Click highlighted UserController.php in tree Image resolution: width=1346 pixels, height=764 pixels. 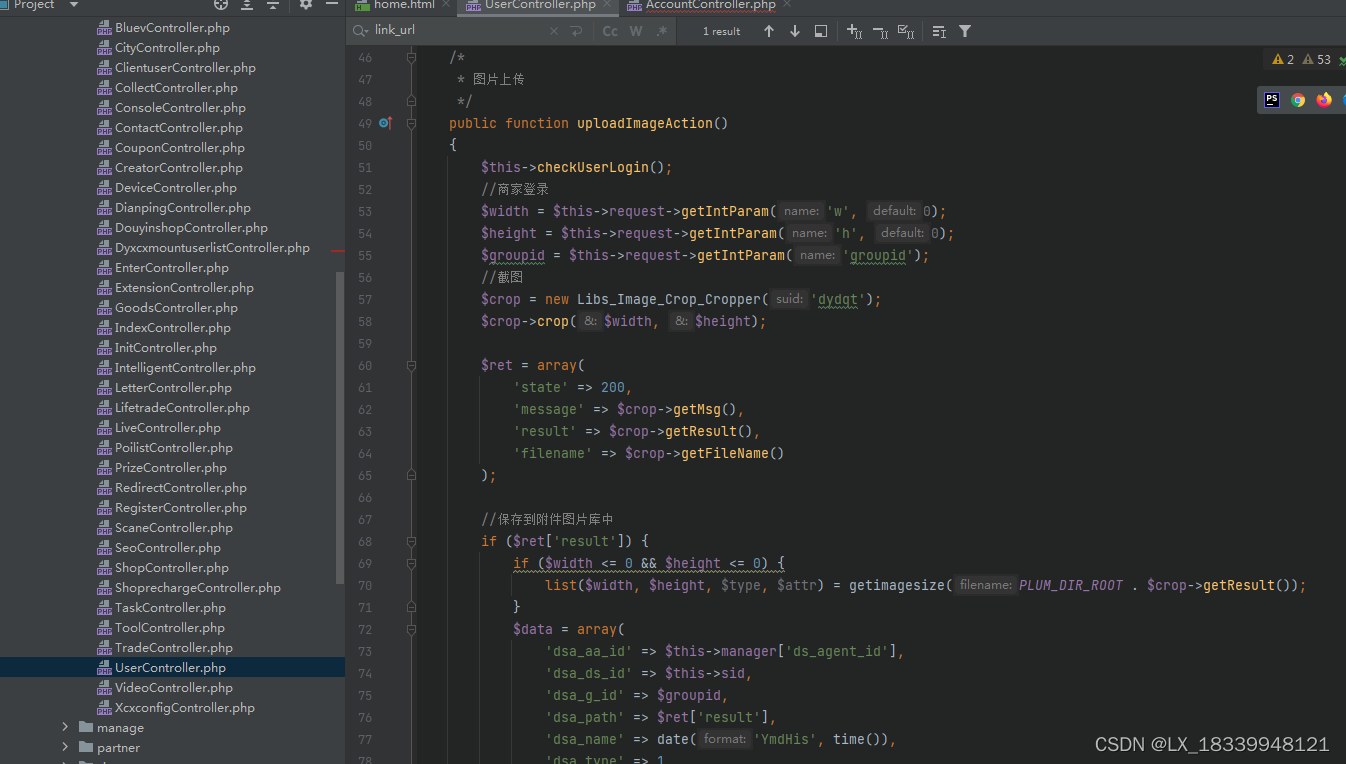[x=170, y=667]
